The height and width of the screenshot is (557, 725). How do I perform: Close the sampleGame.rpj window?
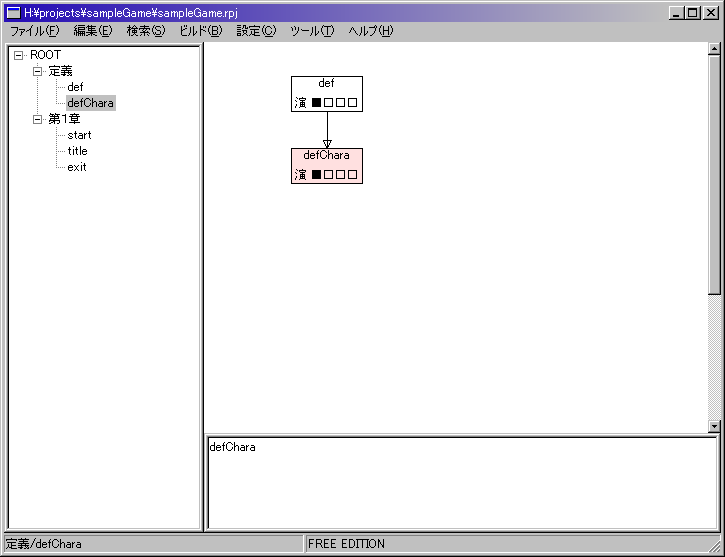(x=711, y=13)
